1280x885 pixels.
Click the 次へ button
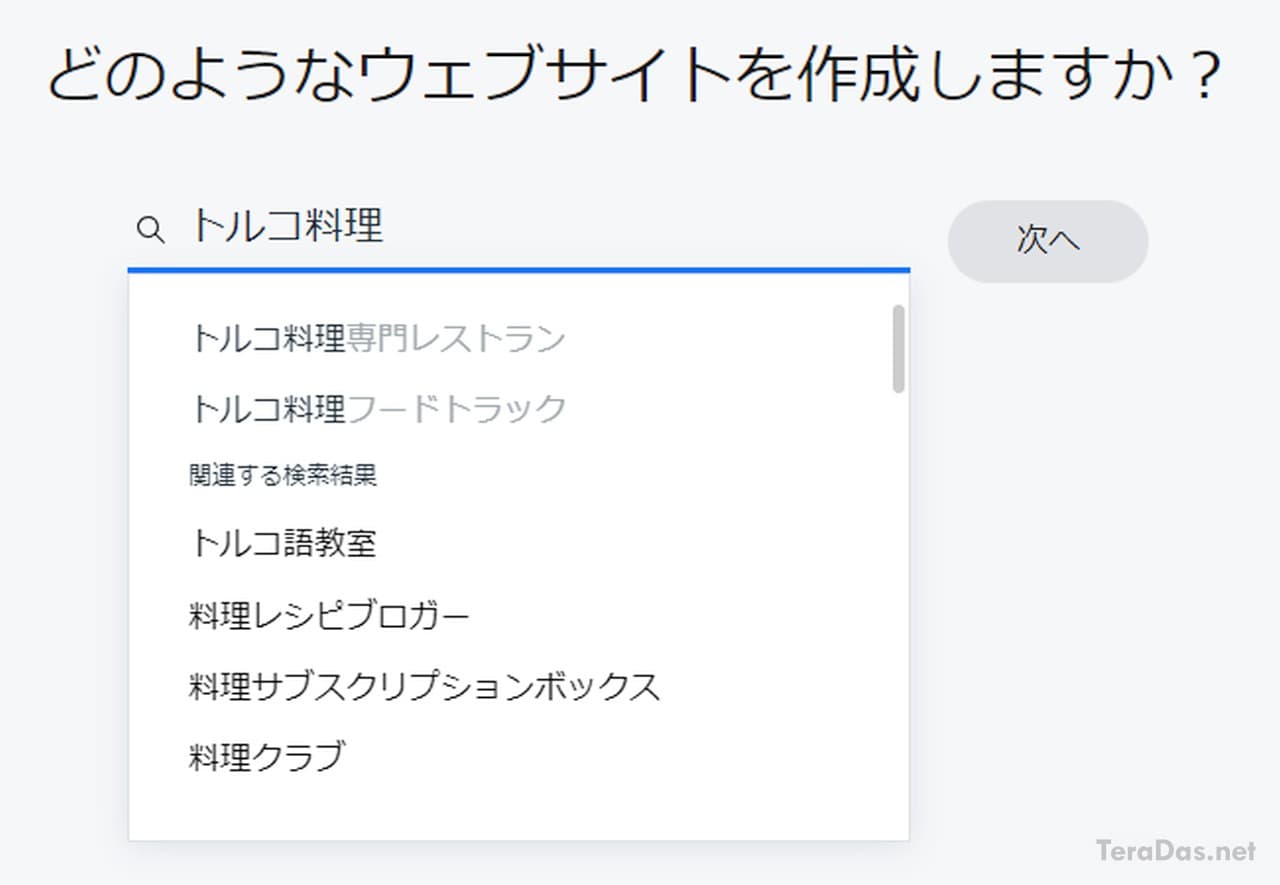pos(1048,241)
